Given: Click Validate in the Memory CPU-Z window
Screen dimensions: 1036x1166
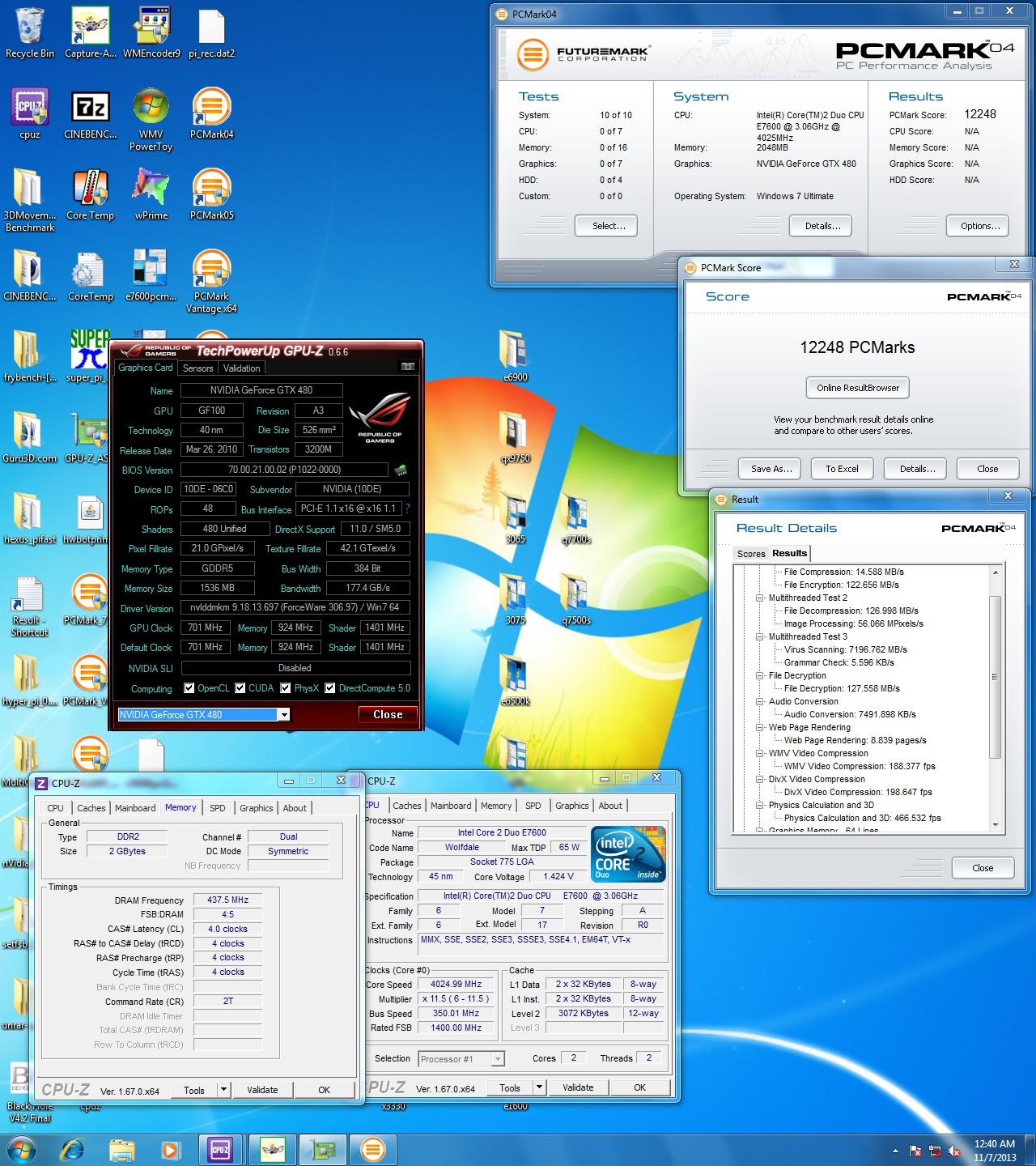Looking at the screenshot, I should click(x=262, y=1090).
